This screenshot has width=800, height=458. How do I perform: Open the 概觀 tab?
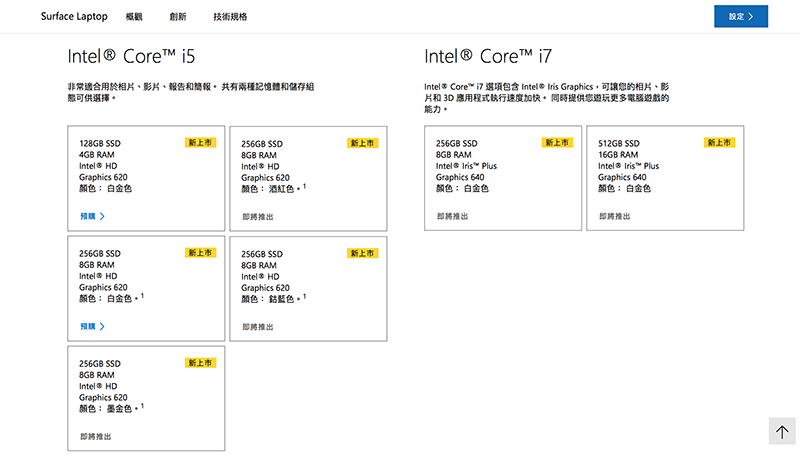pos(134,17)
